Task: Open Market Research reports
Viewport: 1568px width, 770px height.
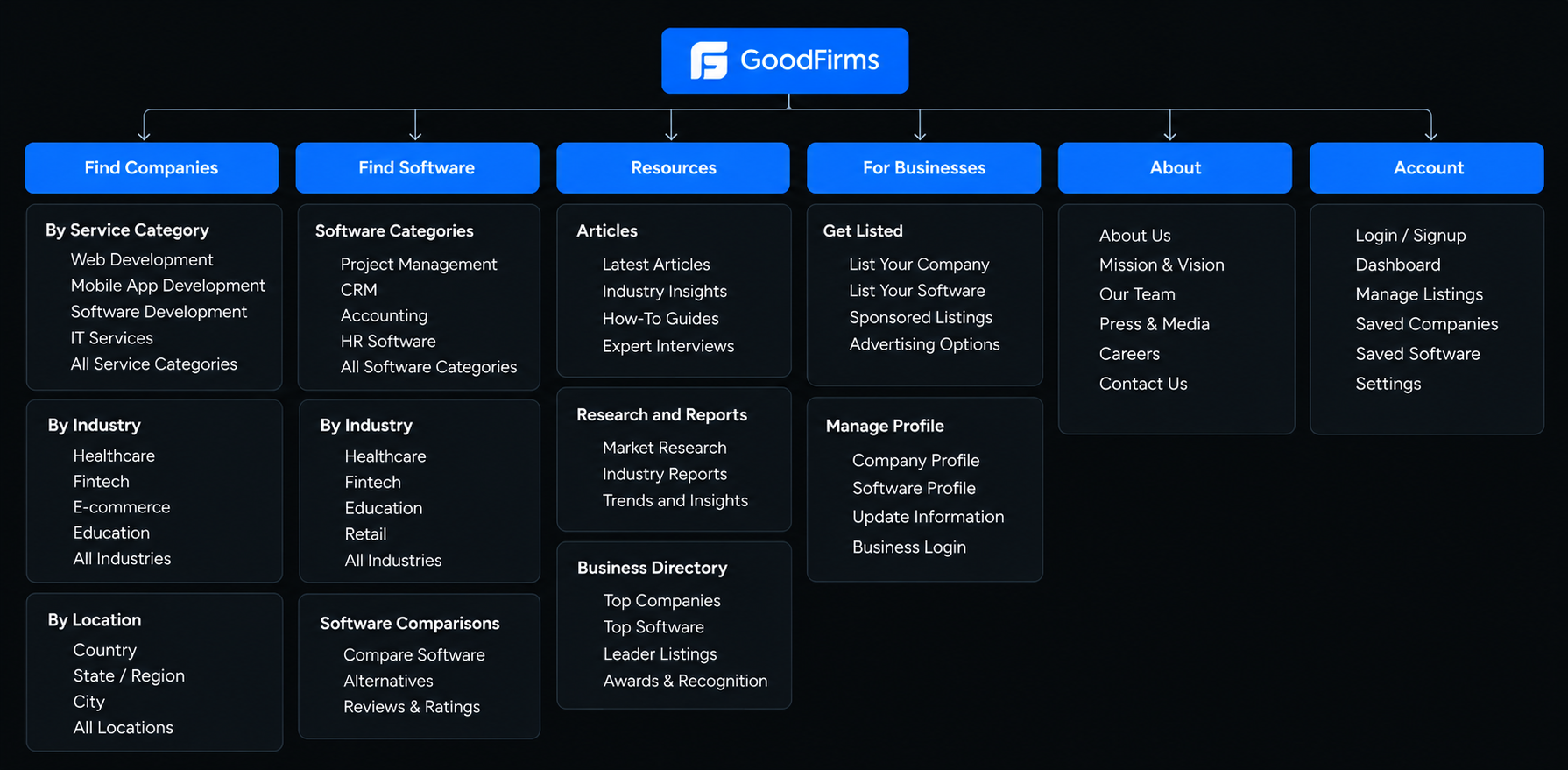Action: 665,448
